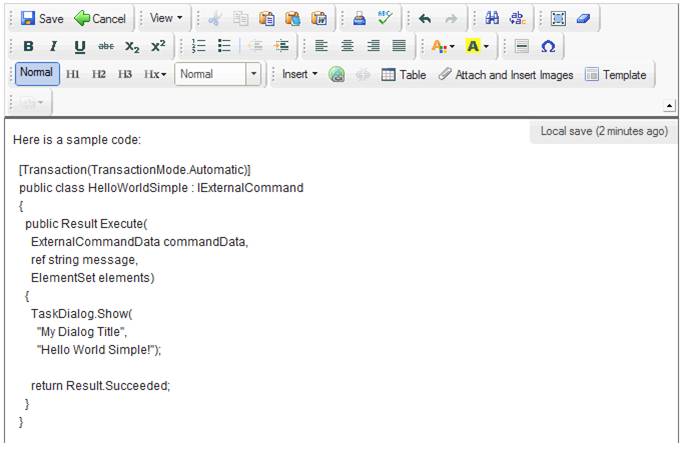
Task: Align text right
Action: 373,46
